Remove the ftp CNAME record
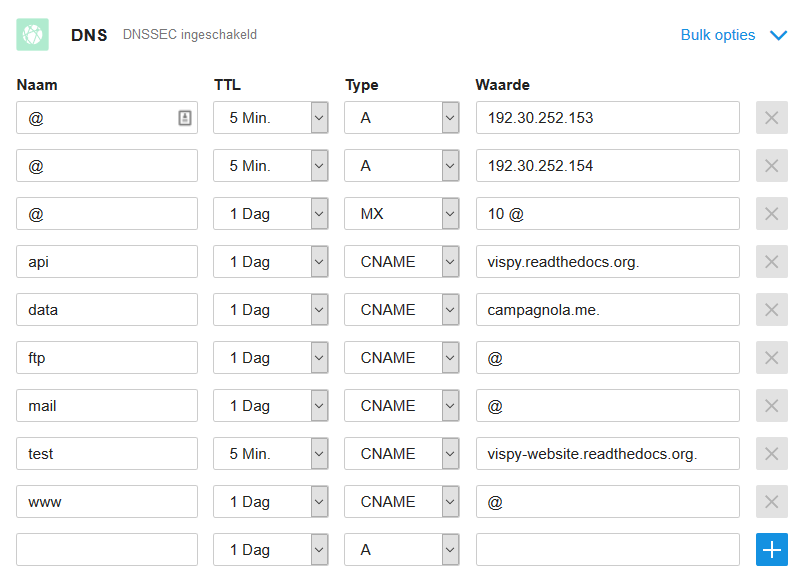The width and height of the screenshot is (804, 576). click(x=771, y=357)
